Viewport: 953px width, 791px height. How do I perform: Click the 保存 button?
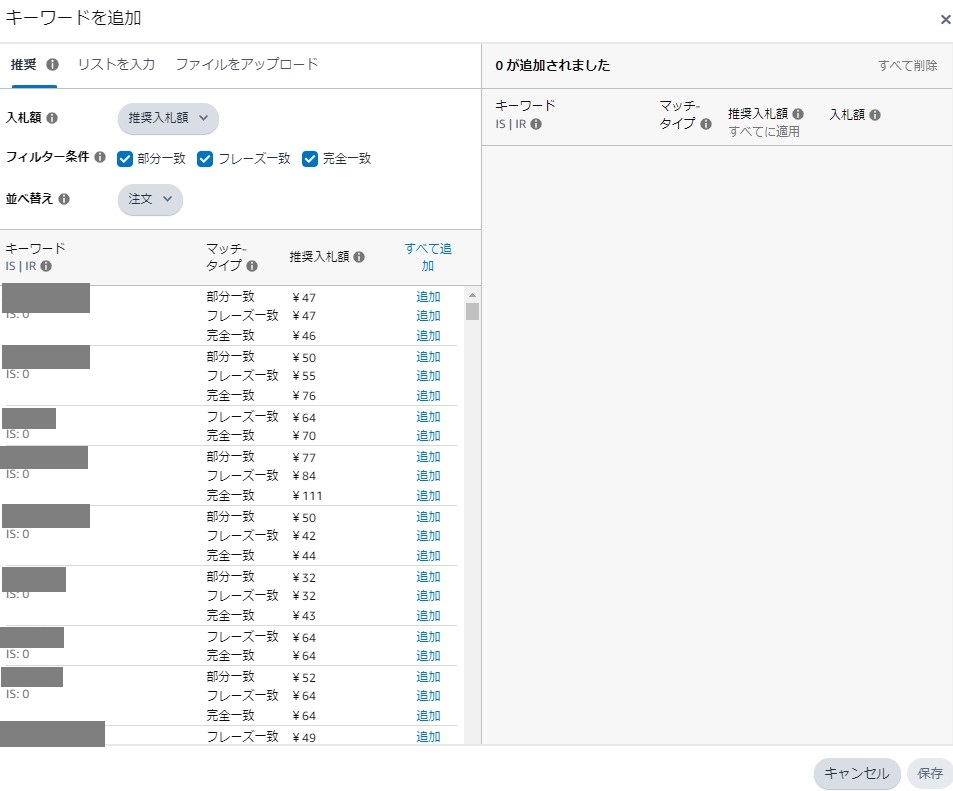coord(930,773)
